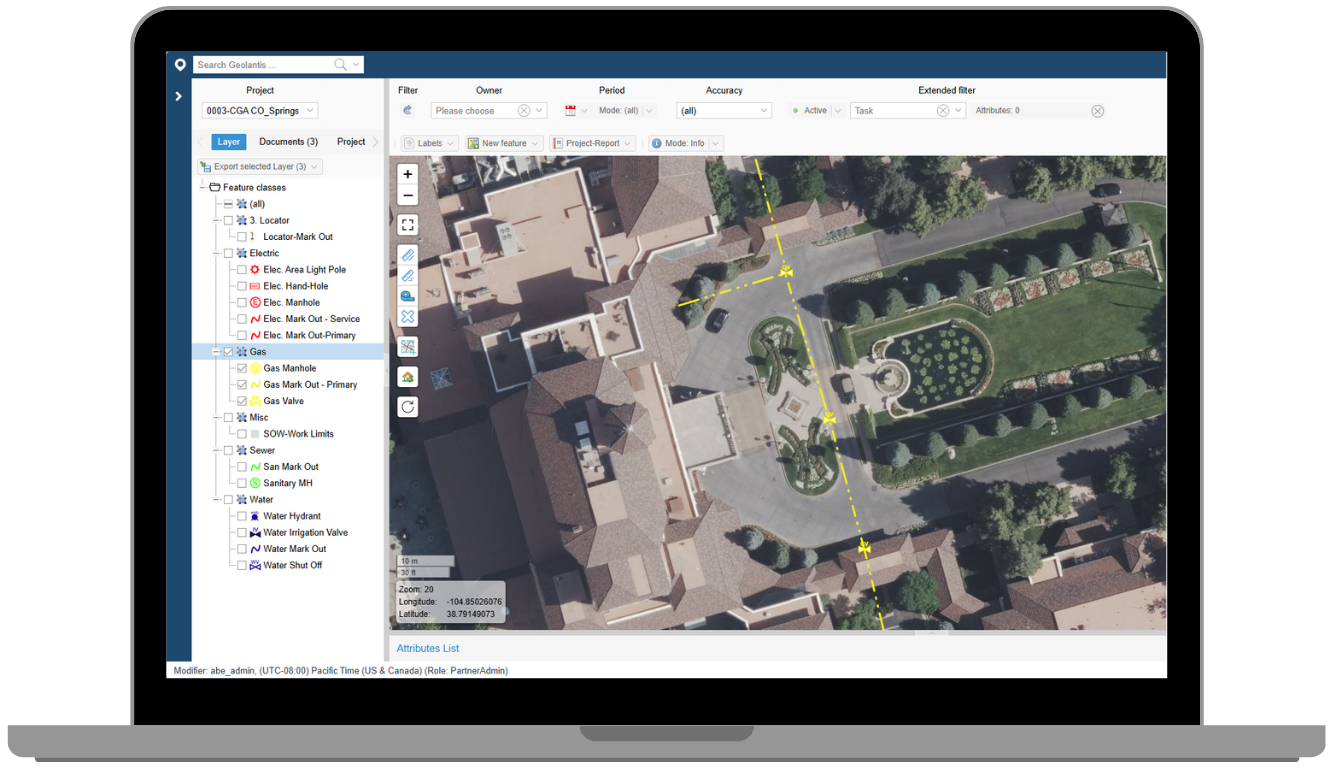This screenshot has height=768, width=1333.
Task: Open the Attributes List link
Action: (428, 648)
